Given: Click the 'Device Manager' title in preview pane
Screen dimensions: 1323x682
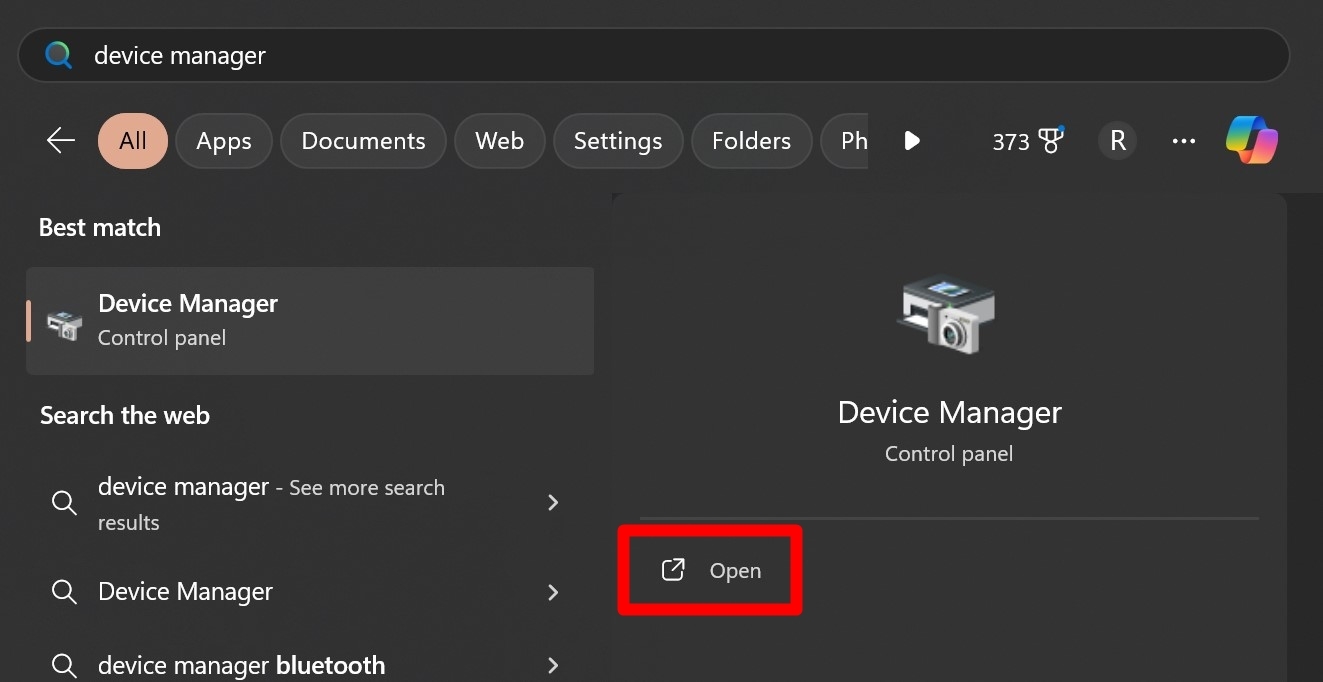Looking at the screenshot, I should click(x=949, y=412).
